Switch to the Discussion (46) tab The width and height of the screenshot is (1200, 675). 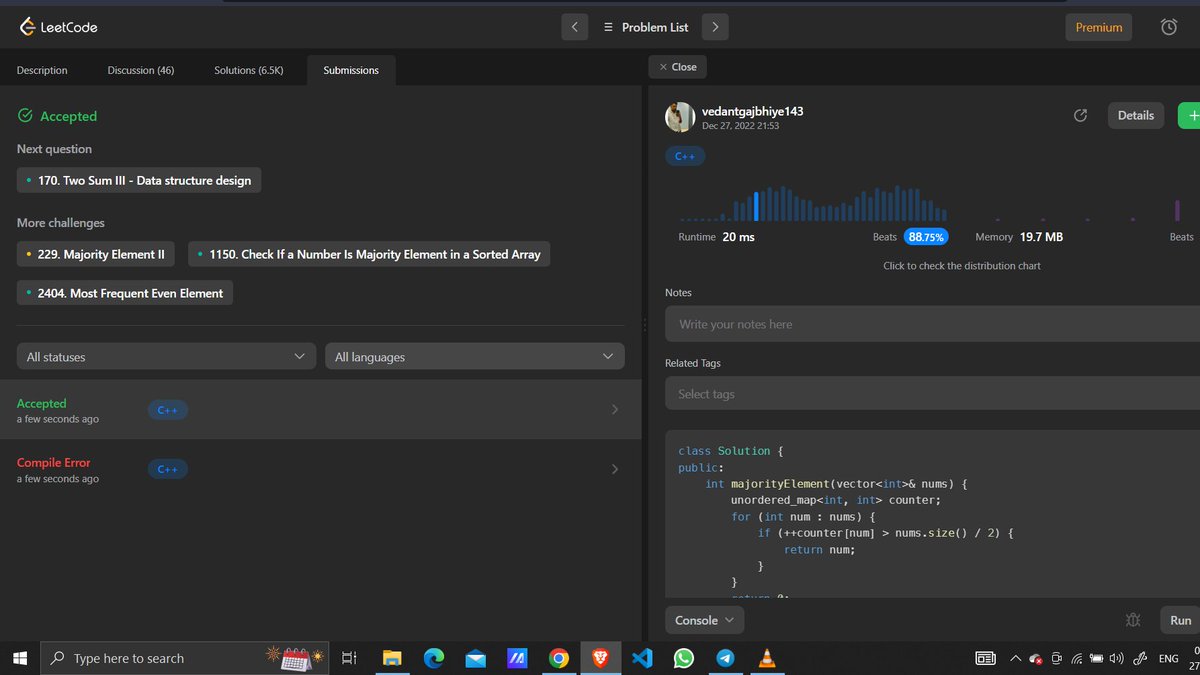click(x=141, y=70)
